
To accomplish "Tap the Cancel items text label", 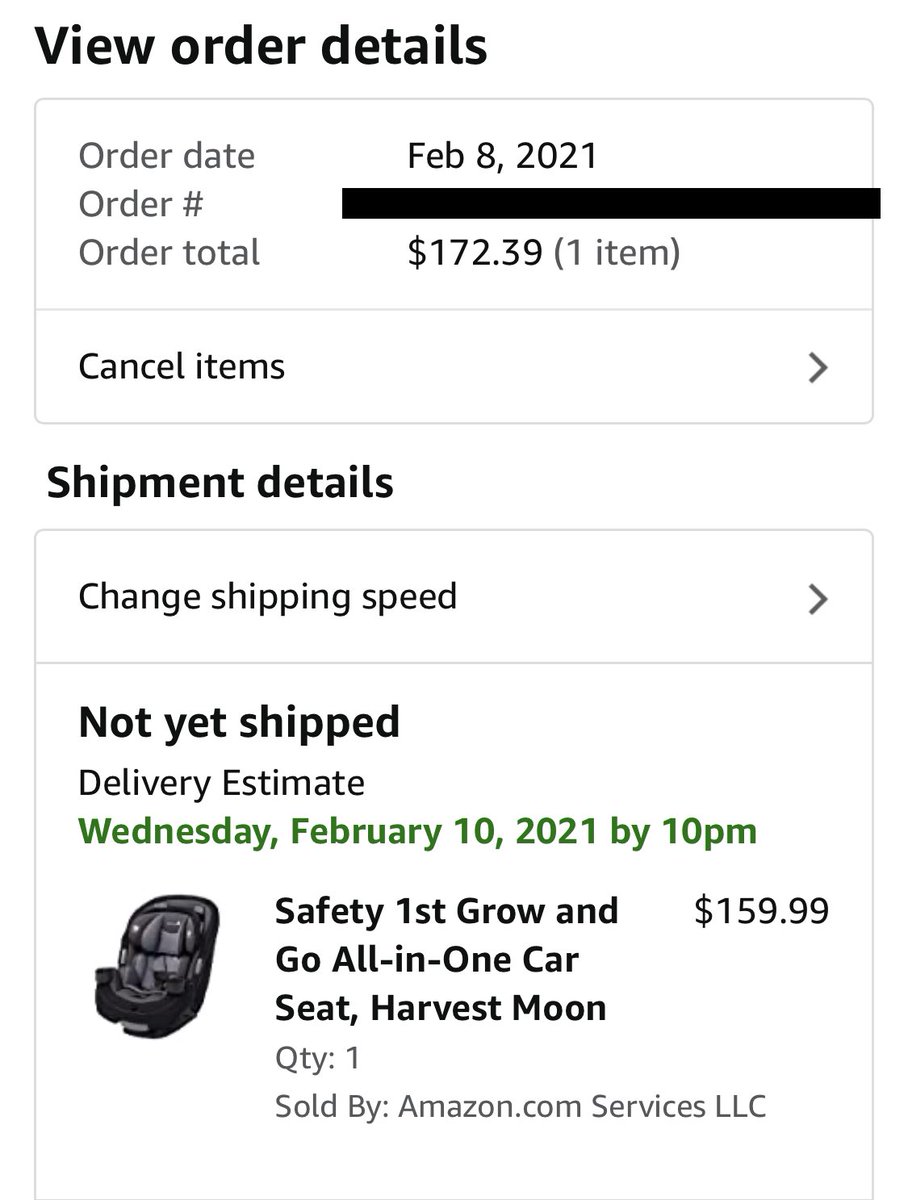I will pyautogui.click(x=181, y=367).
